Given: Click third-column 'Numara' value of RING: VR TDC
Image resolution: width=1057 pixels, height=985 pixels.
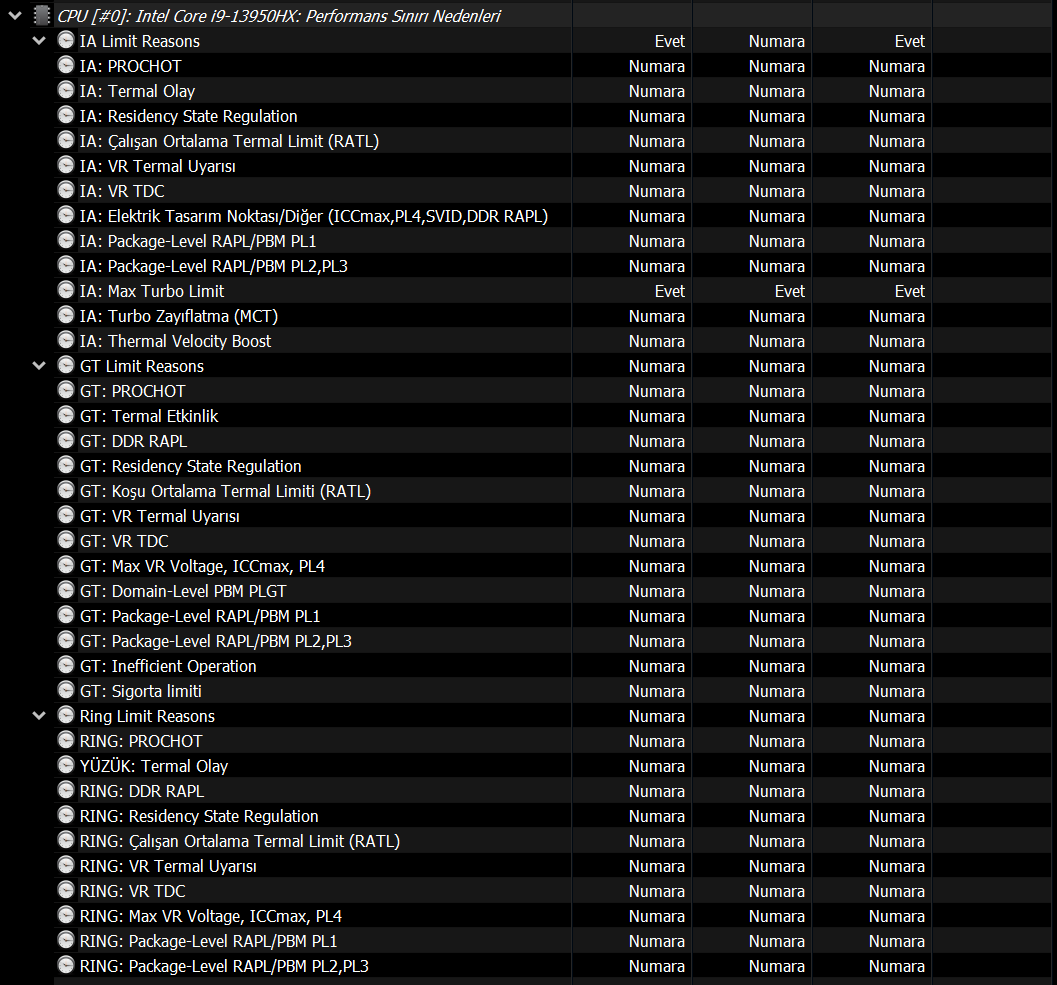Looking at the screenshot, I should [x=897, y=891].
